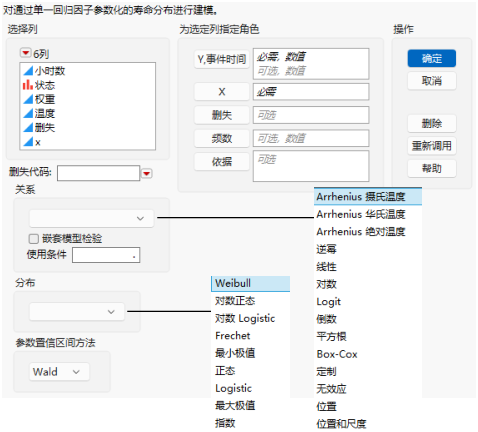Click the continuous icon next to 小时数
This screenshot has height=432, width=478.
pyautogui.click(x=28, y=71)
